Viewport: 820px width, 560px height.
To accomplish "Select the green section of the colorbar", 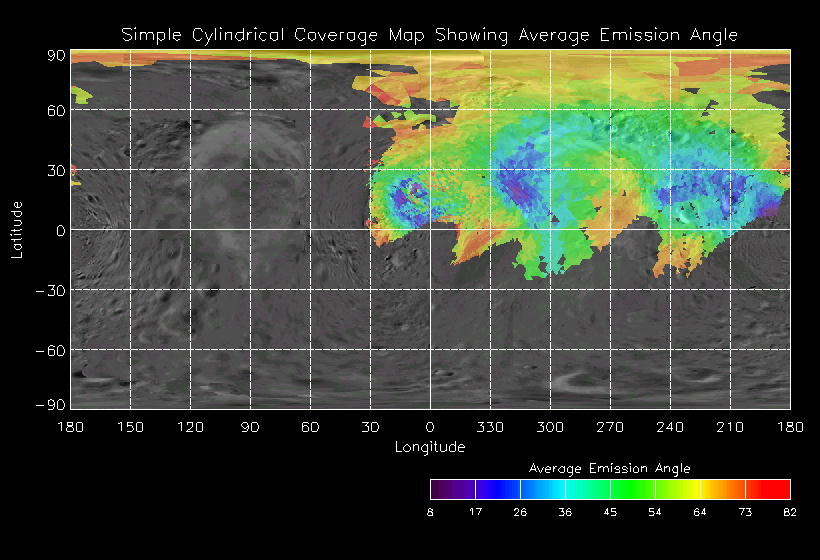I will tap(630, 489).
